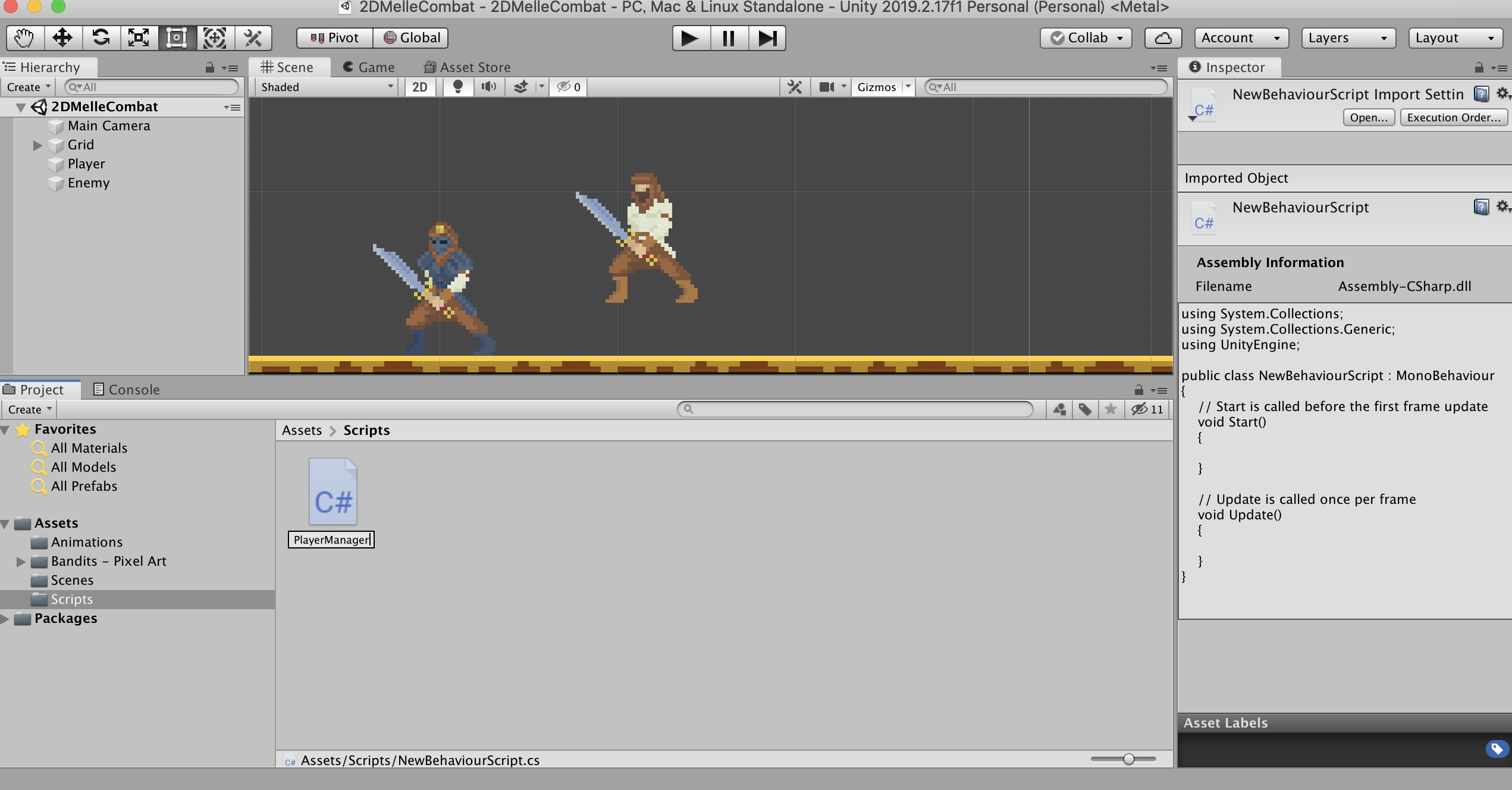Click the Open... button in Inspector
The width and height of the screenshot is (1512, 790).
[x=1369, y=118]
